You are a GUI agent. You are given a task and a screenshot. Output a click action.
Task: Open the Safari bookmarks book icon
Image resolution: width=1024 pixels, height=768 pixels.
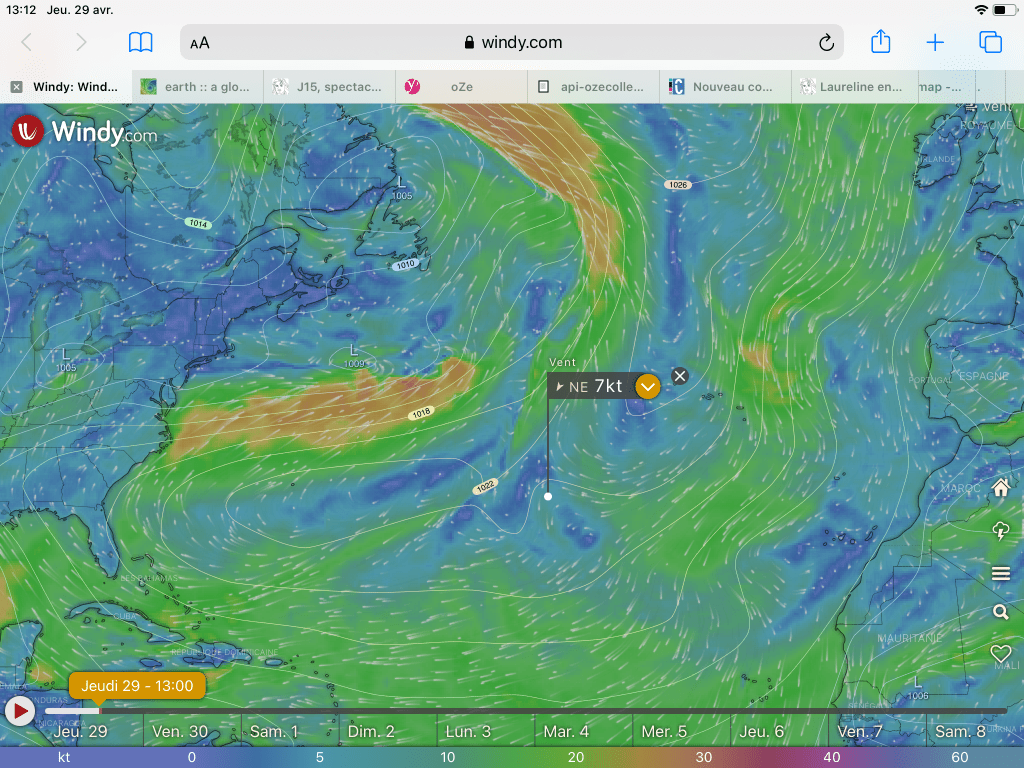(x=141, y=43)
